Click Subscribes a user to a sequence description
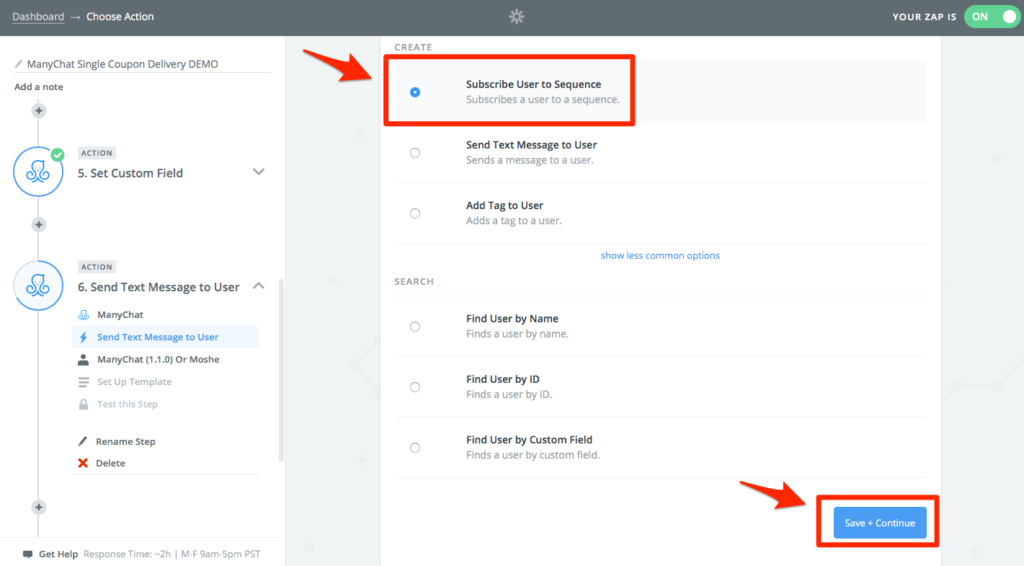This screenshot has width=1024, height=566. click(543, 100)
